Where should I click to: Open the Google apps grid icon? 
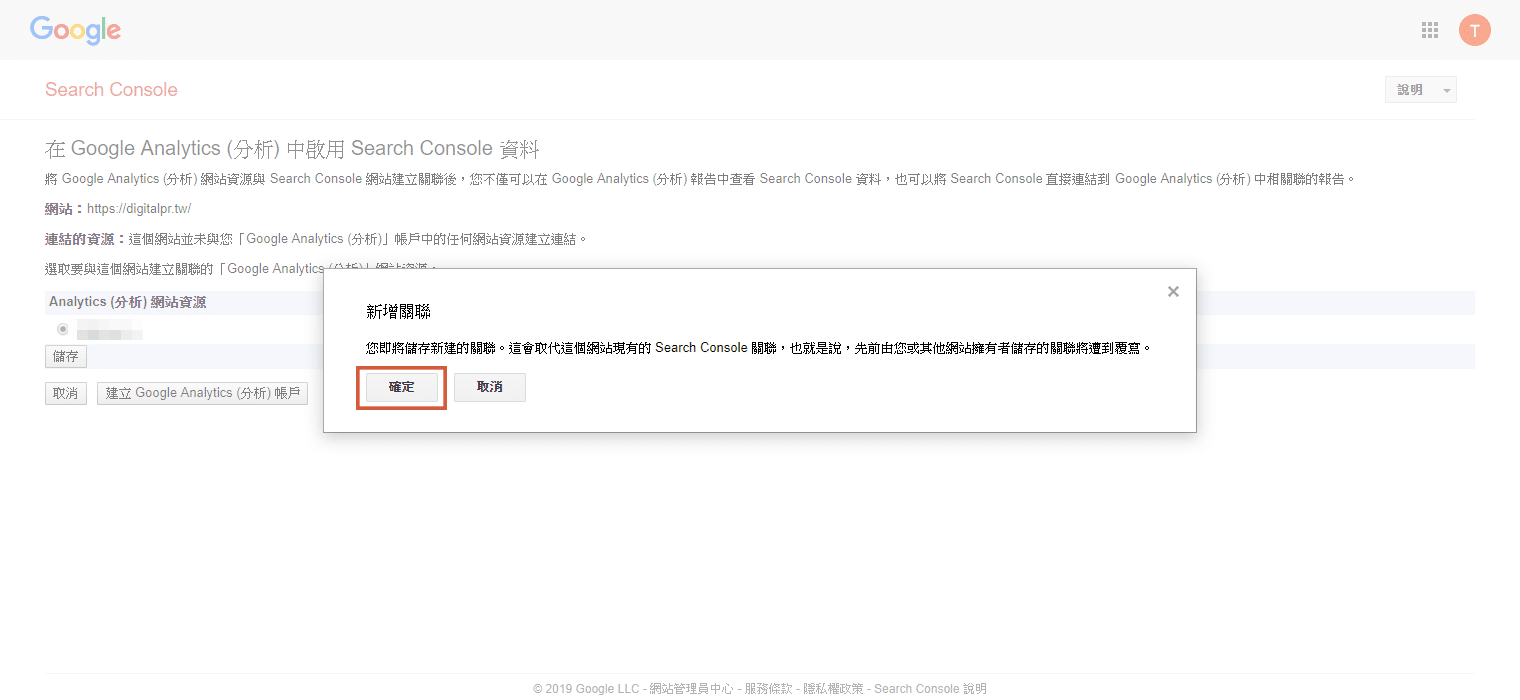tap(1429, 30)
